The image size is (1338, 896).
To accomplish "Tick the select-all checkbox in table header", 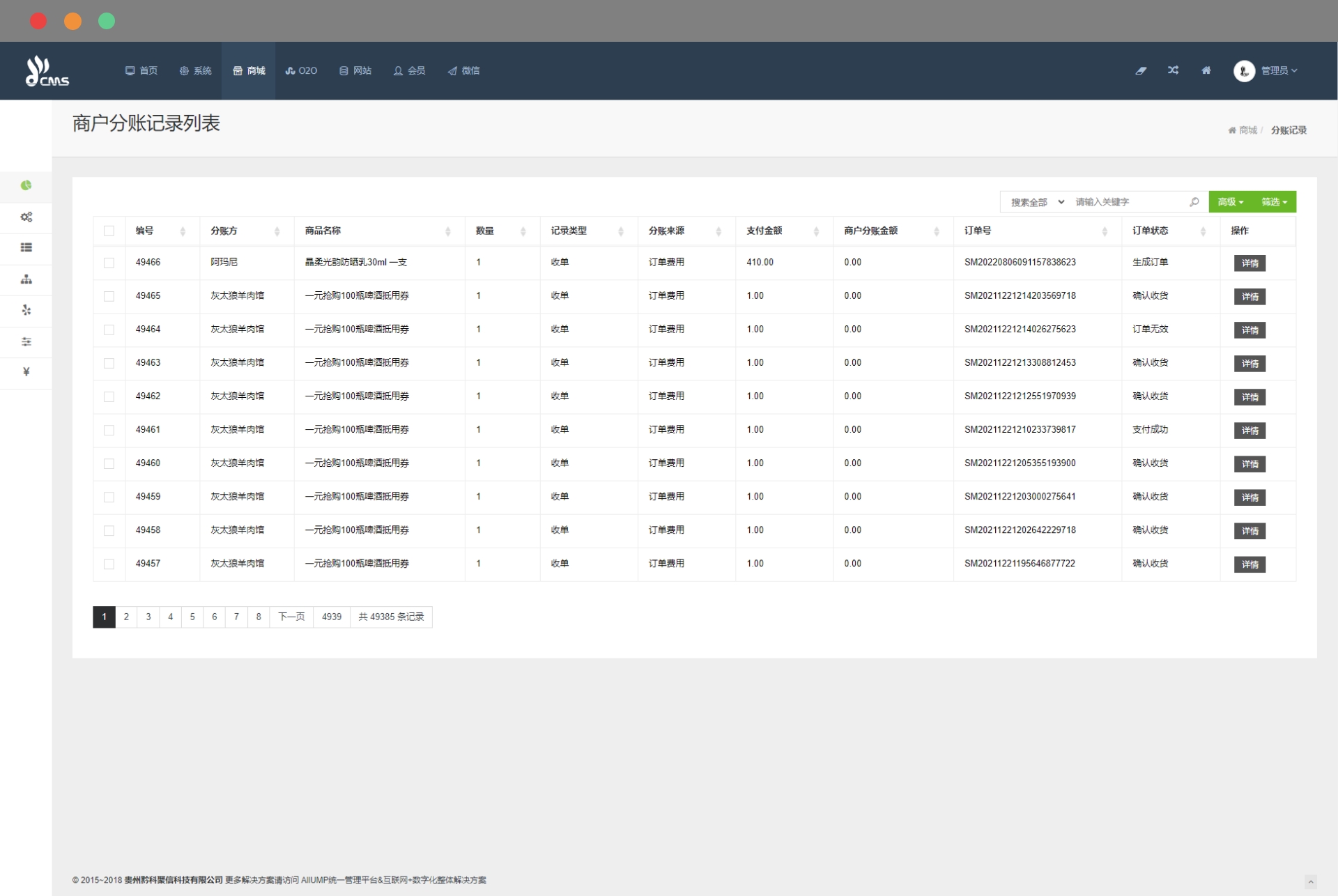I will (109, 231).
